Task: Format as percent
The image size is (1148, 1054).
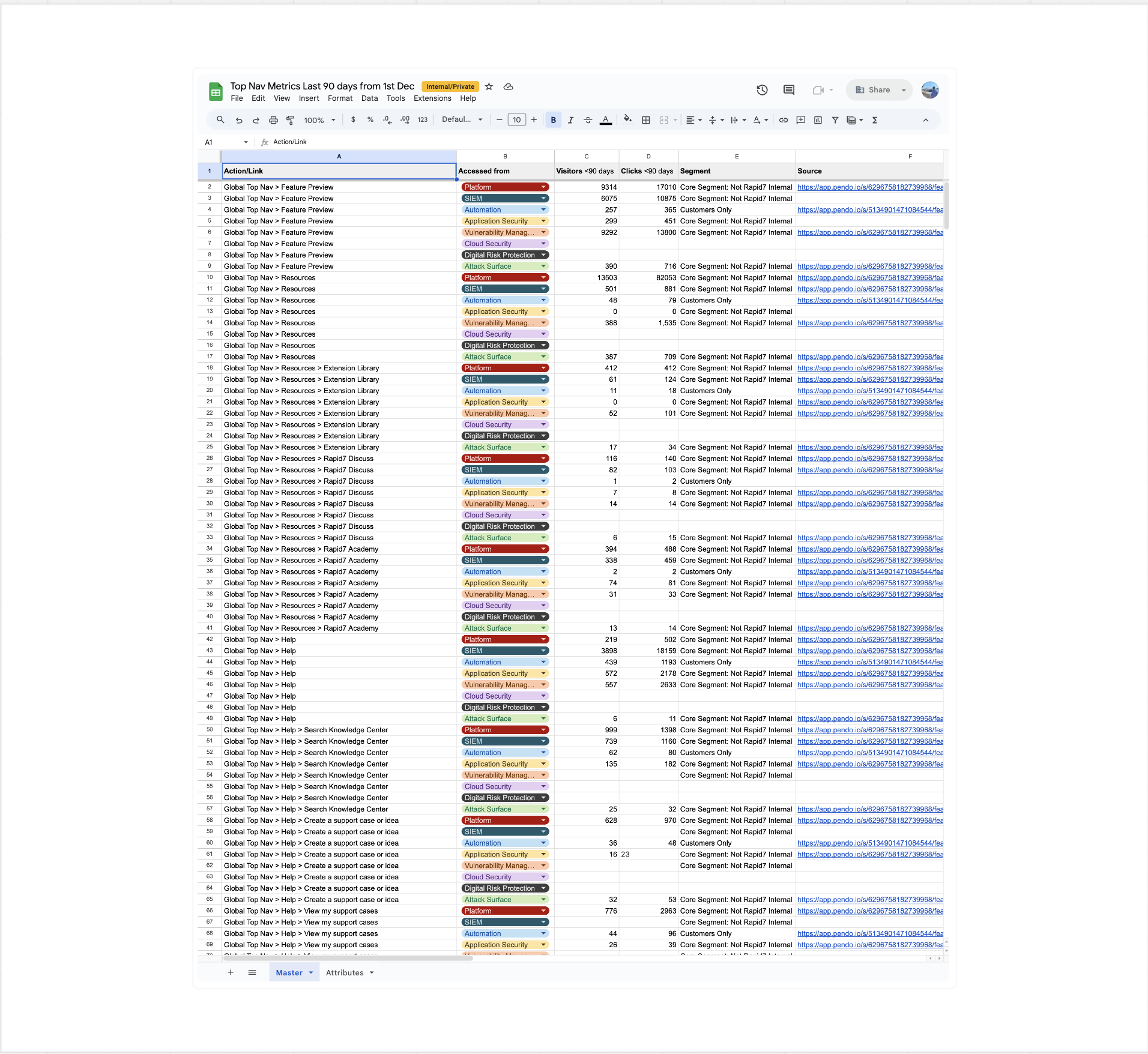Action: (x=370, y=120)
